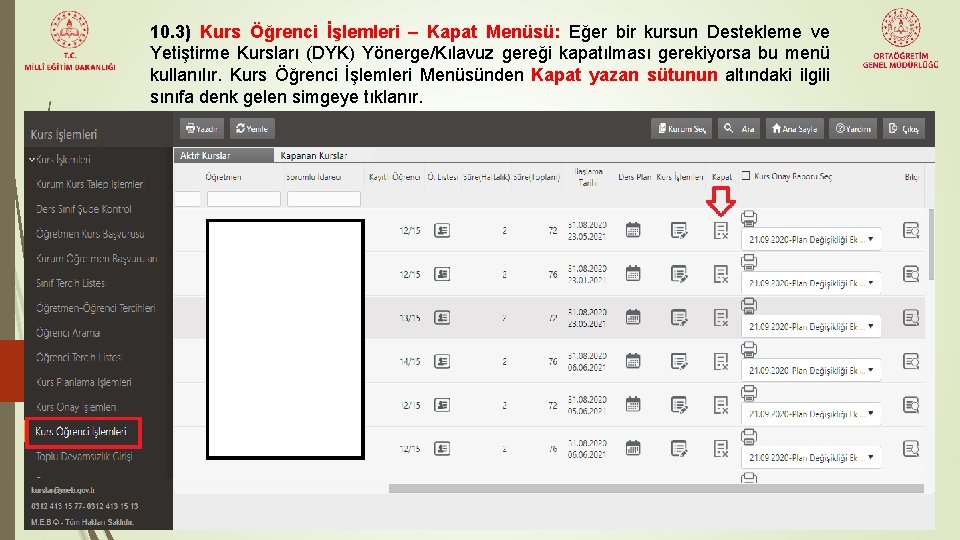Image resolution: width=960 pixels, height=540 pixels.
Task: Expand report dropdown in row ending 05.06.2021
Action: point(811,414)
